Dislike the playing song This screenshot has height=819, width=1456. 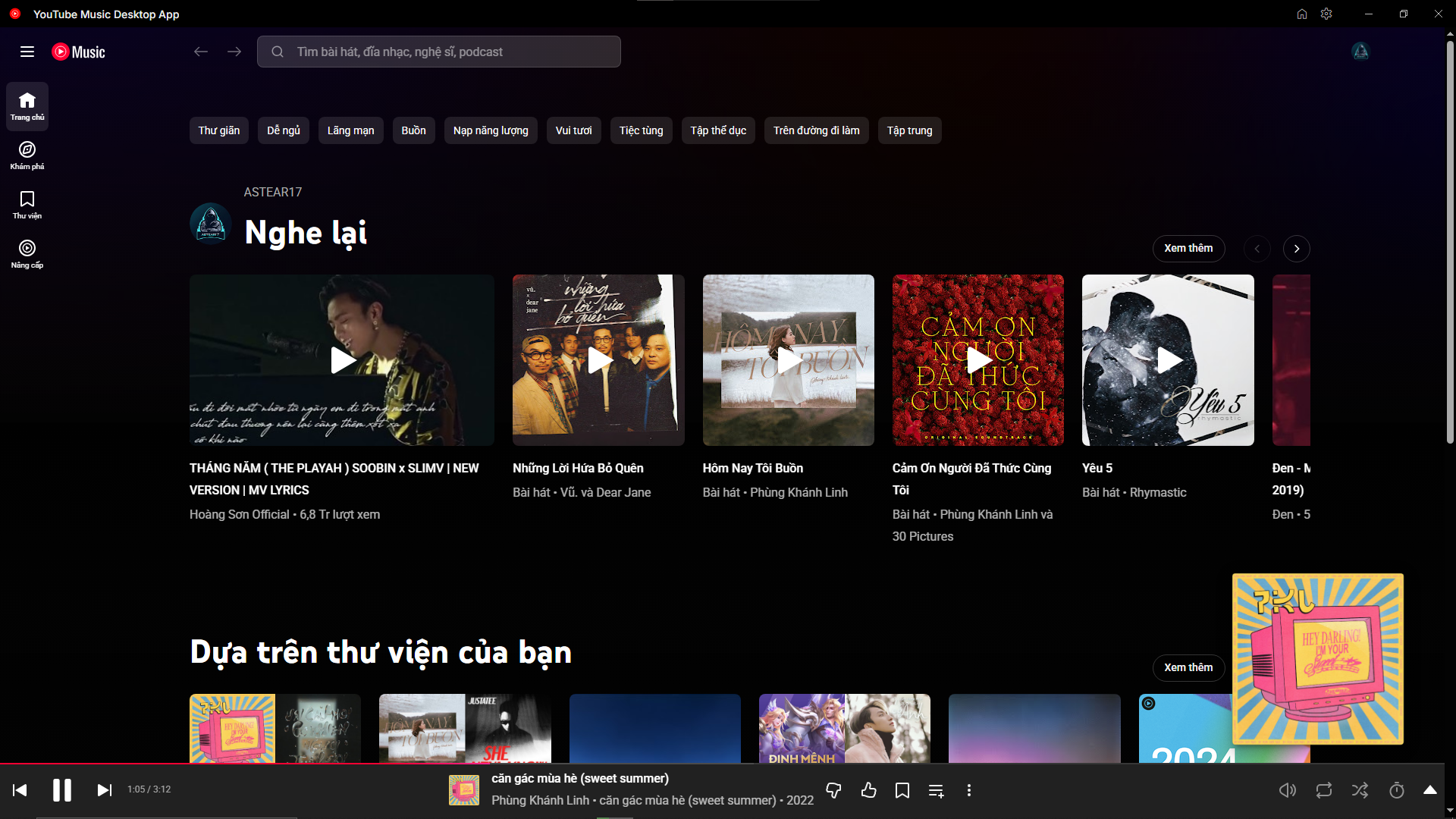pos(833,790)
